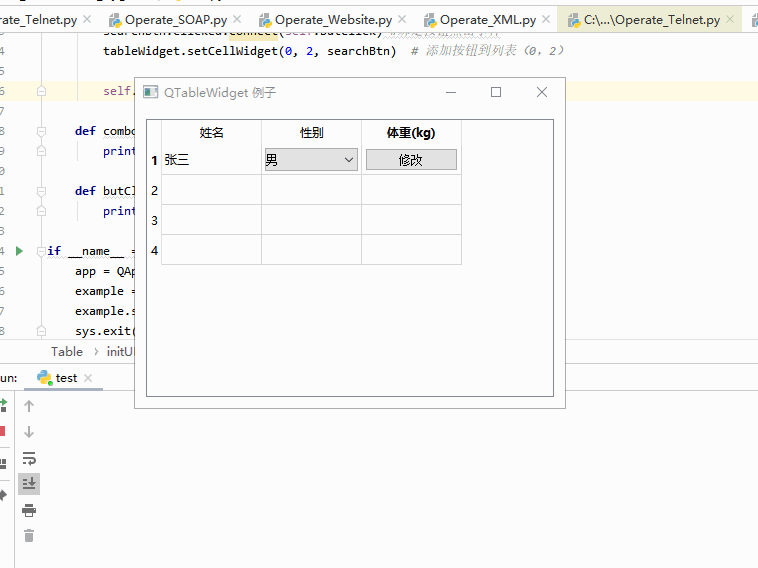
Task: Click the 性别 column header
Action: pyautogui.click(x=311, y=132)
